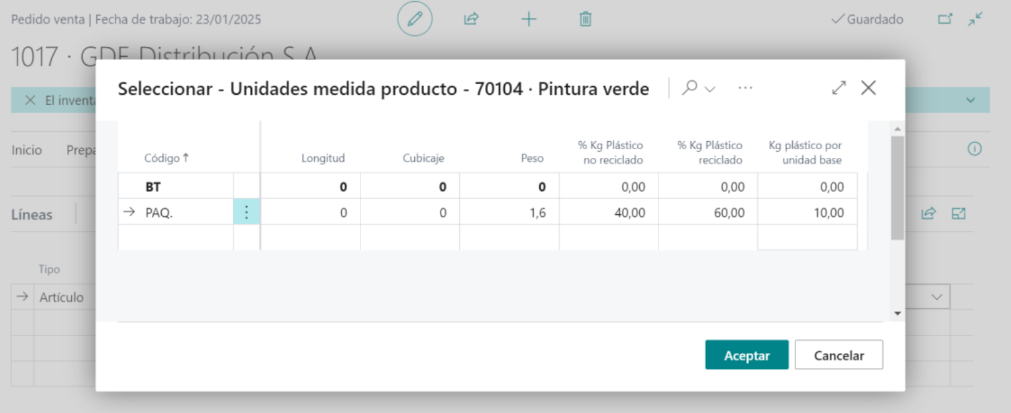Viewport: 1011px width, 413px height.
Task: Click the Tipo column header
Action: (49, 269)
